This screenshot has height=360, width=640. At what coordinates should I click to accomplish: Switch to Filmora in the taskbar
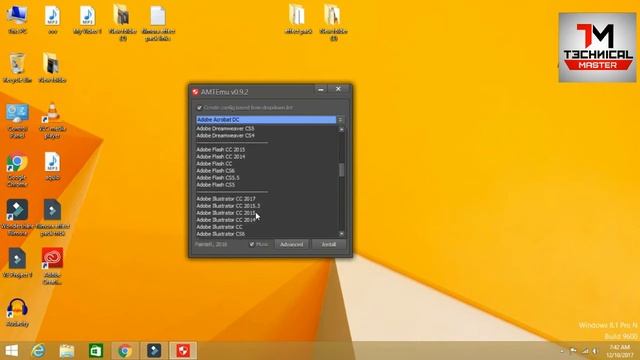tap(154, 351)
